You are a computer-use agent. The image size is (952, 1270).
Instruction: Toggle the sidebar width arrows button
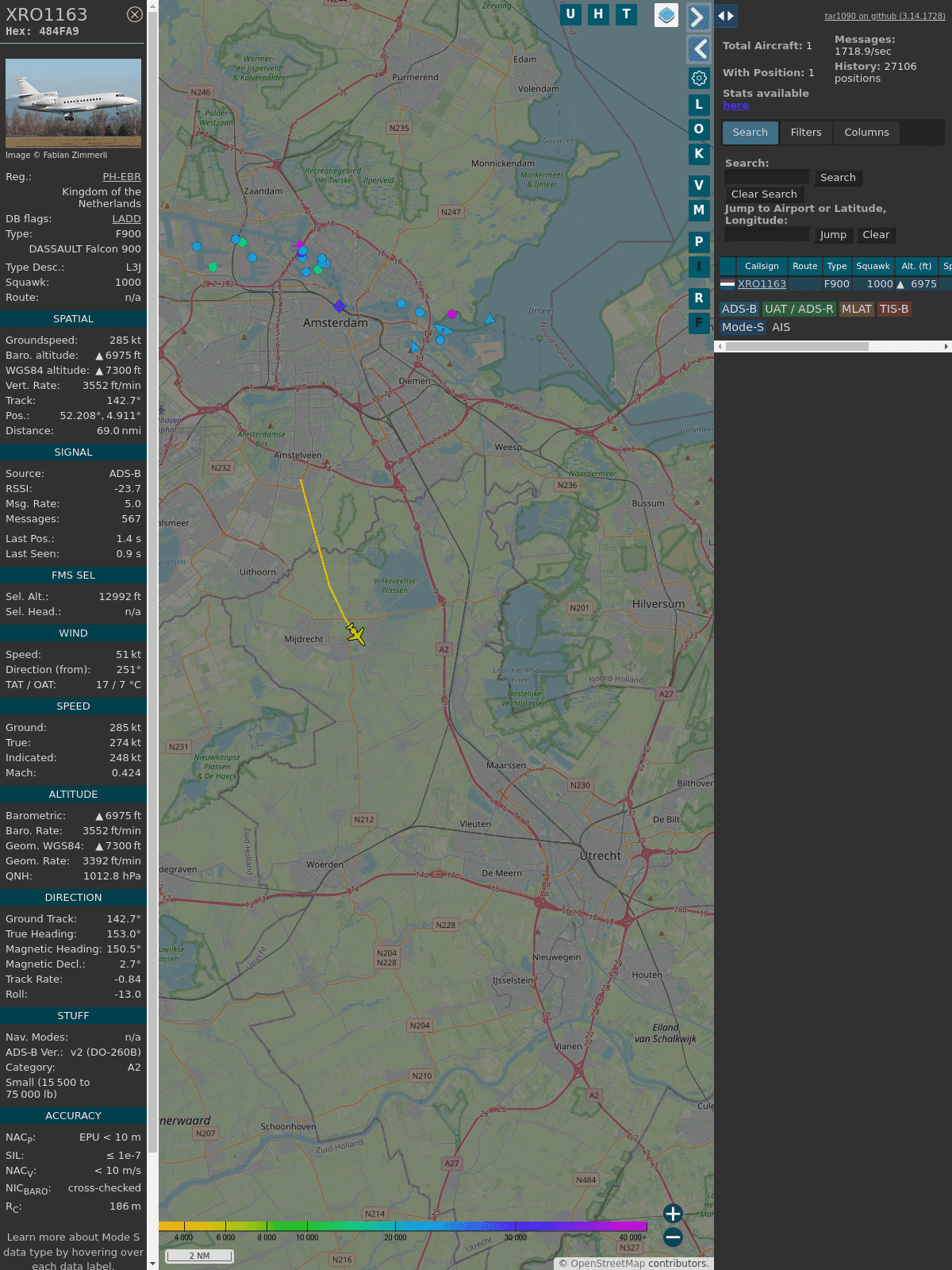click(726, 16)
